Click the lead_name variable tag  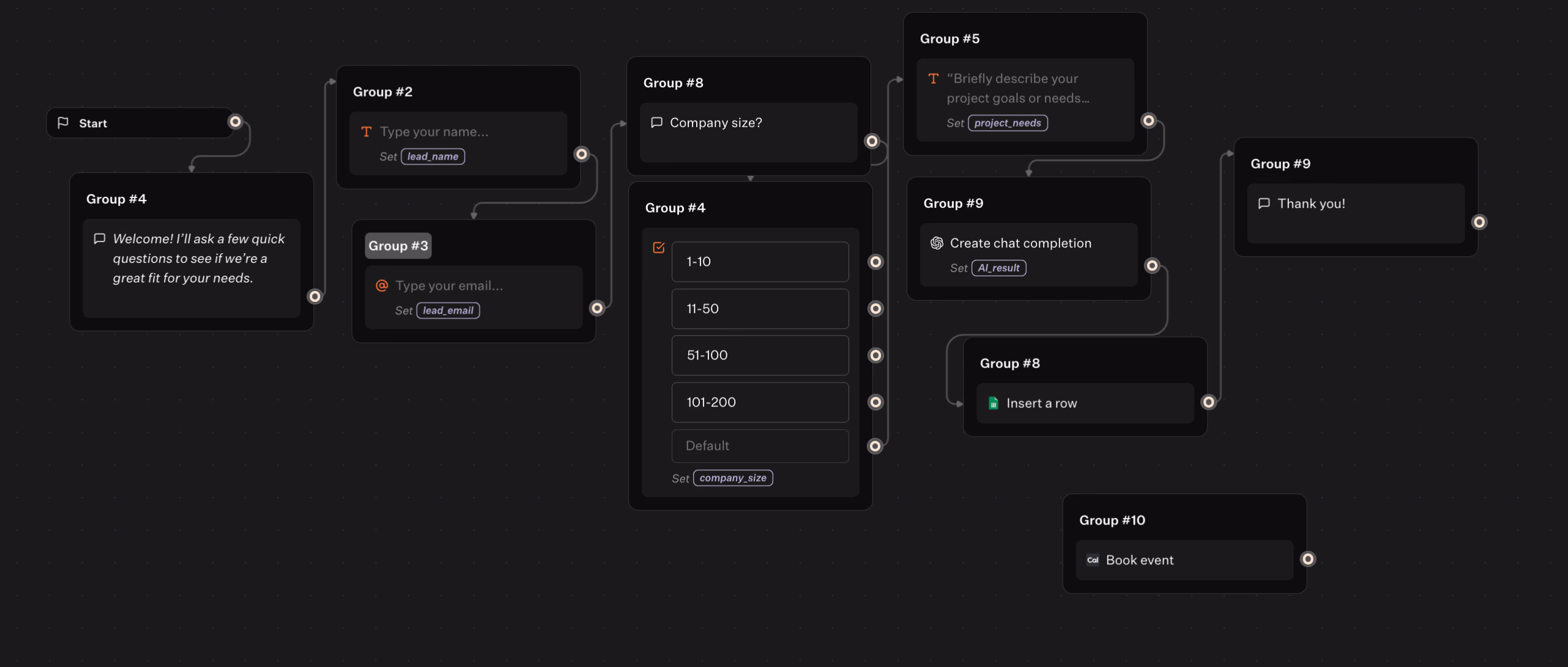coord(433,157)
